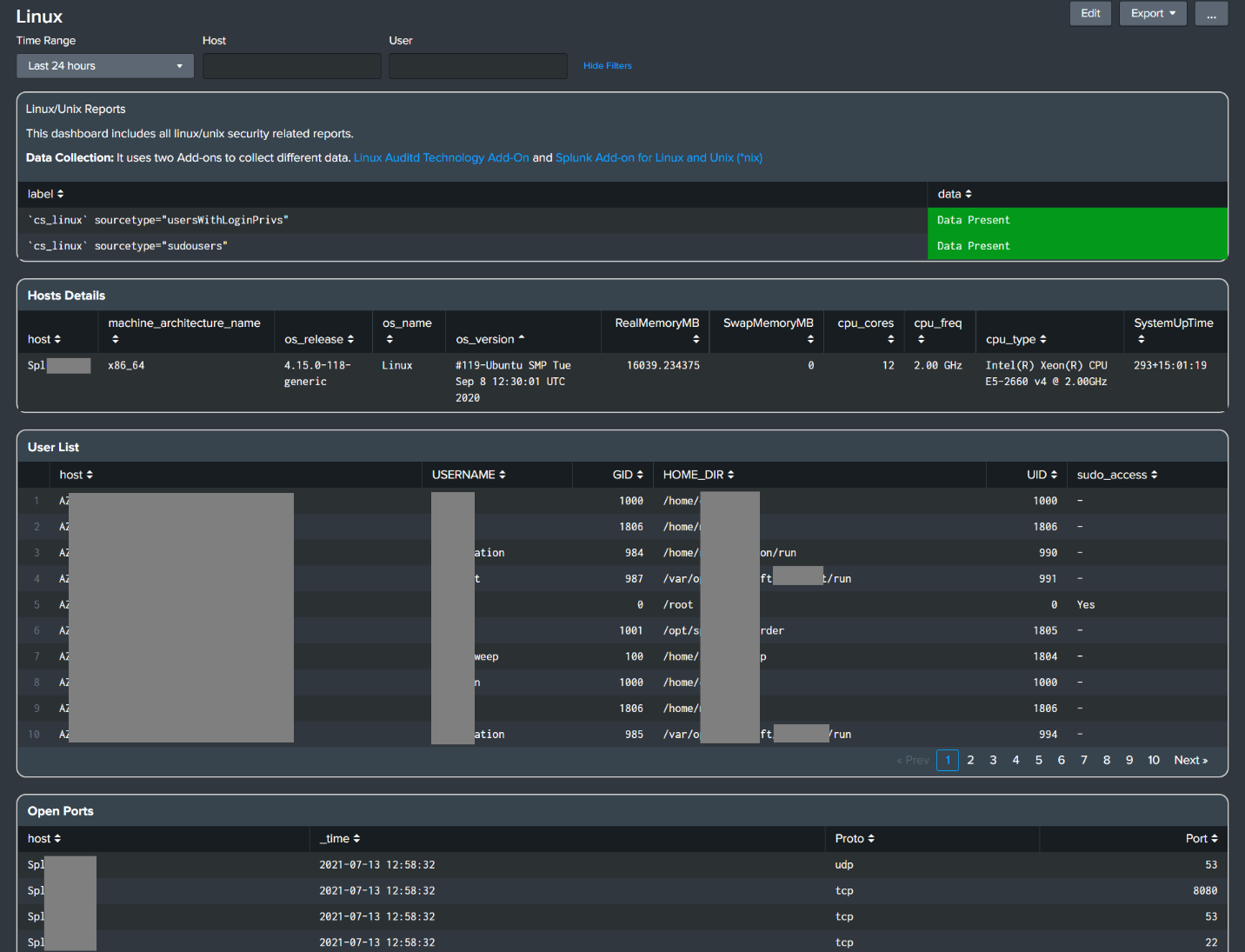Screen dimensions: 1245x952
Task: Sort Hosts Details by os_name
Action: point(407,330)
